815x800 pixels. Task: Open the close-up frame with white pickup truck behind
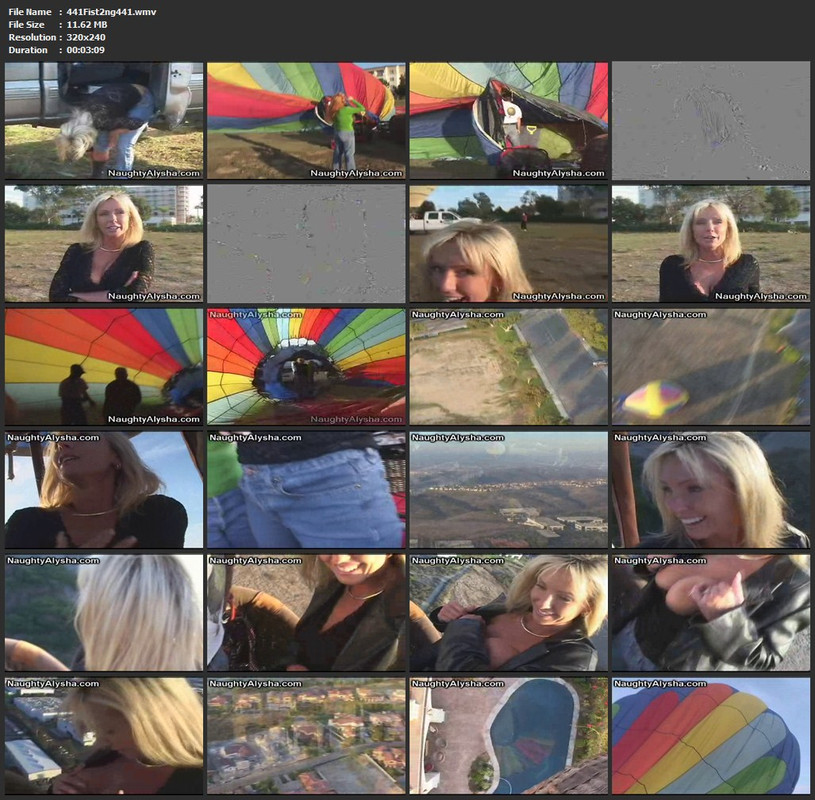[508, 244]
